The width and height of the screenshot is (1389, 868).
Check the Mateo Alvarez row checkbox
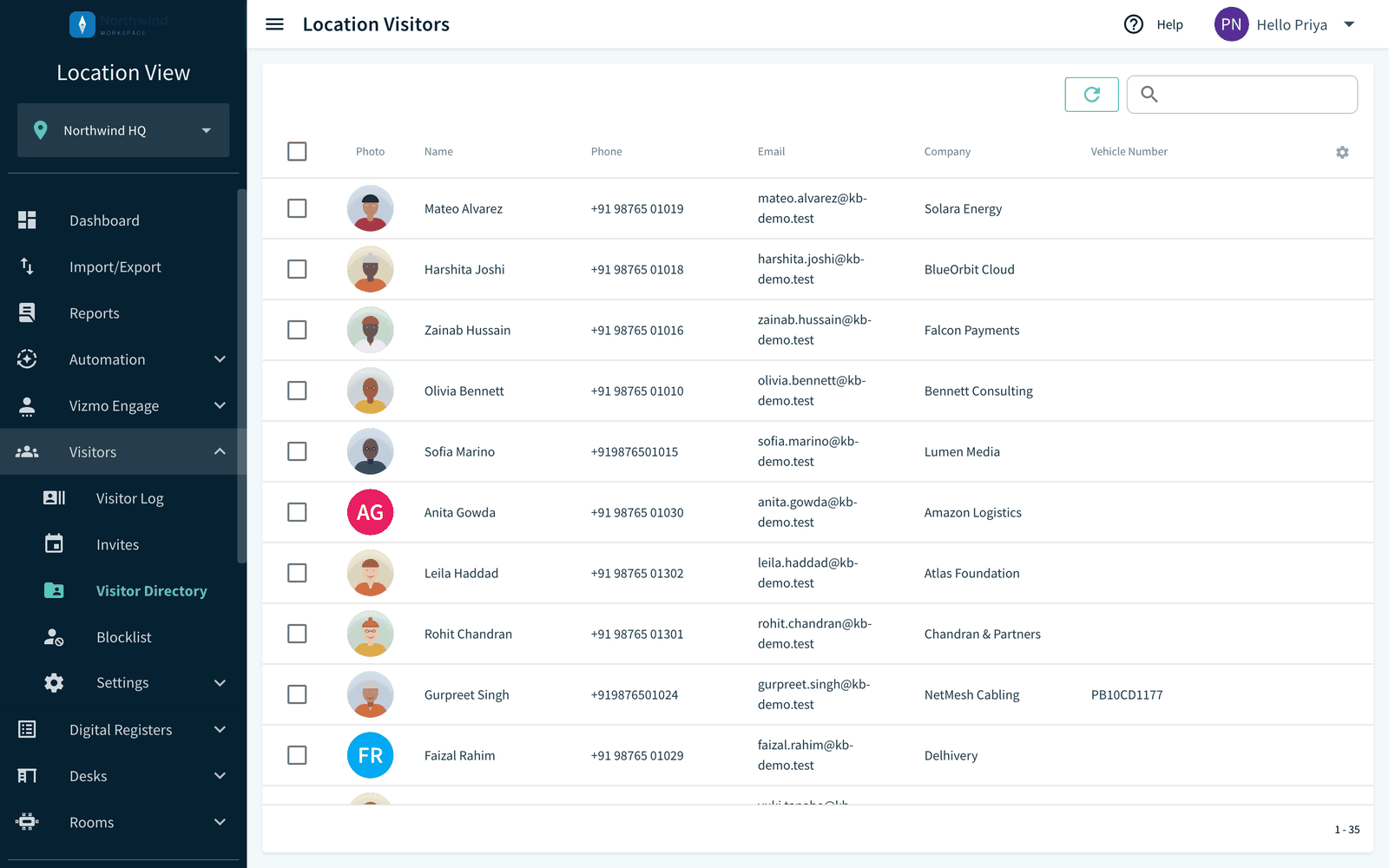(x=297, y=208)
